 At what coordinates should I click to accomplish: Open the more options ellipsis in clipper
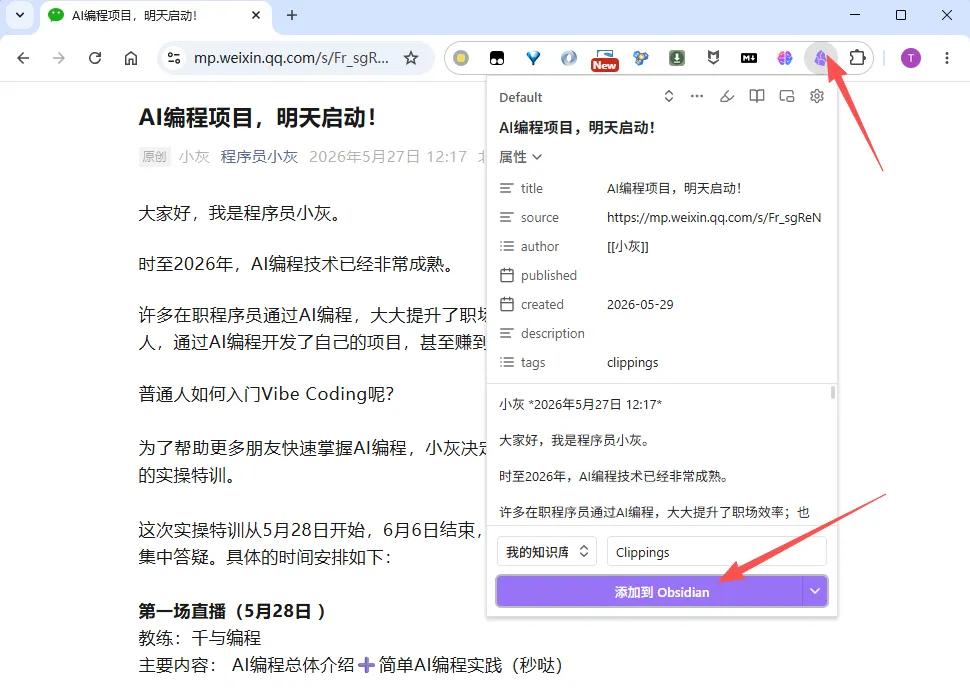coord(697,97)
